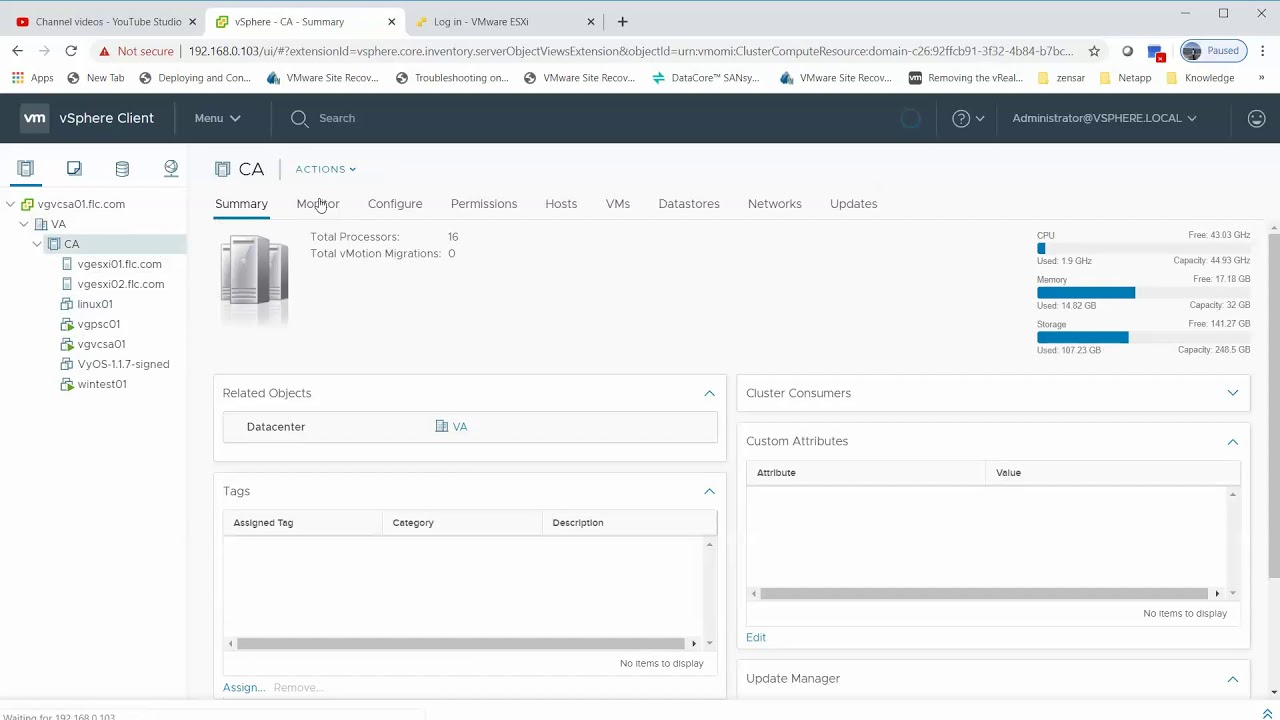Click the CA cluster icon in header
Screen dimensions: 1280x720
pyautogui.click(x=223, y=169)
